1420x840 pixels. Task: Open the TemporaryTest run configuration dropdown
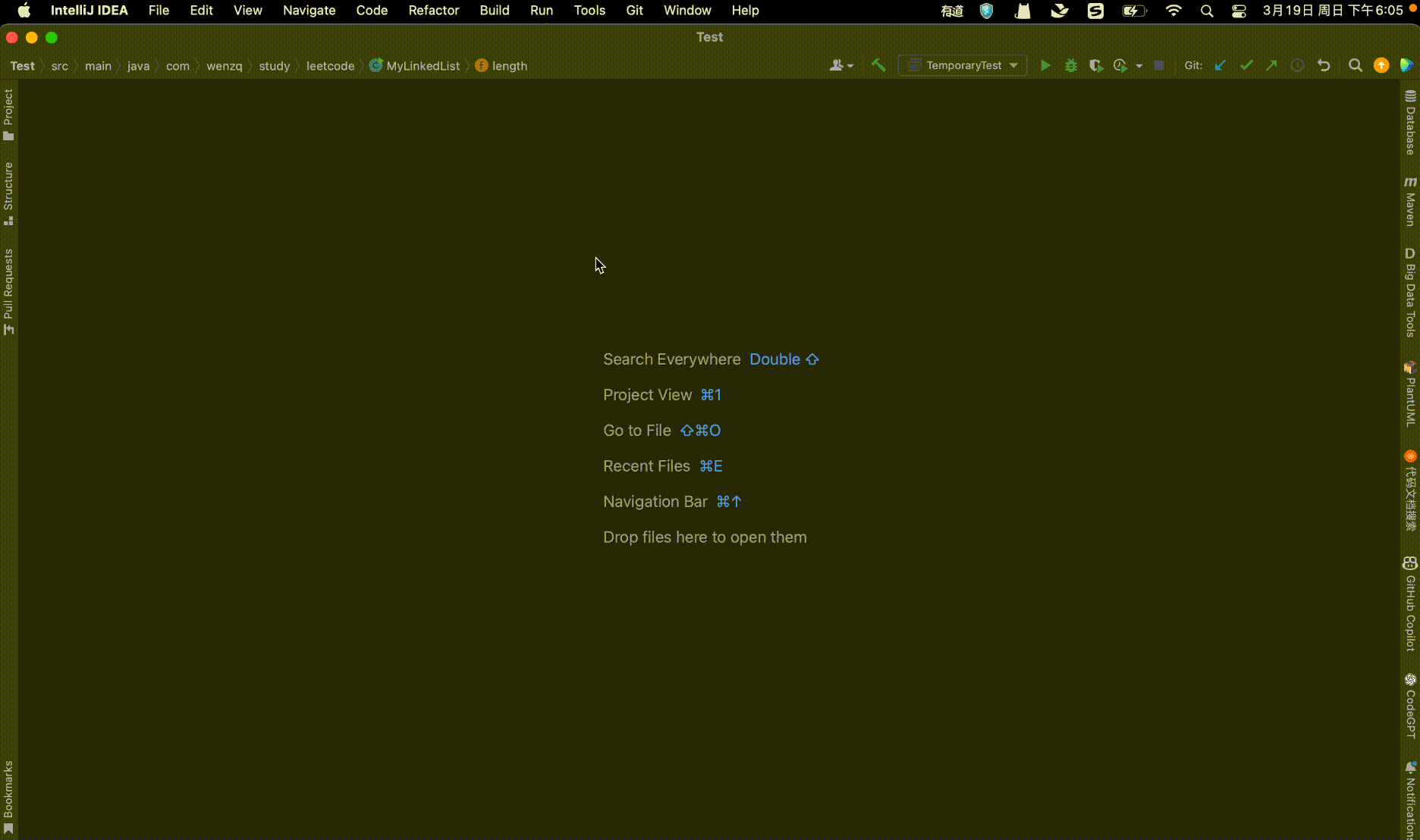point(962,65)
